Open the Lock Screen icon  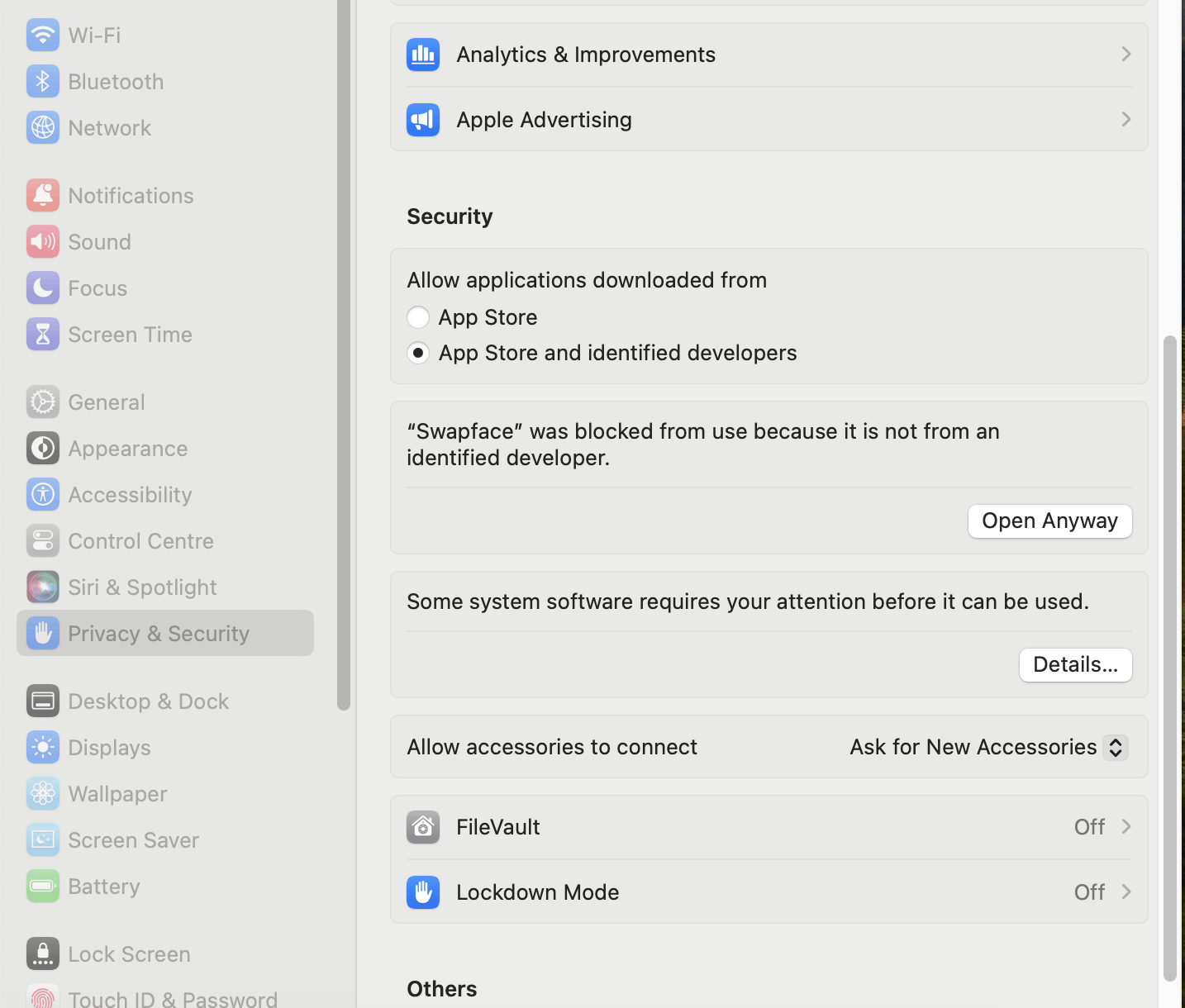[x=42, y=953]
